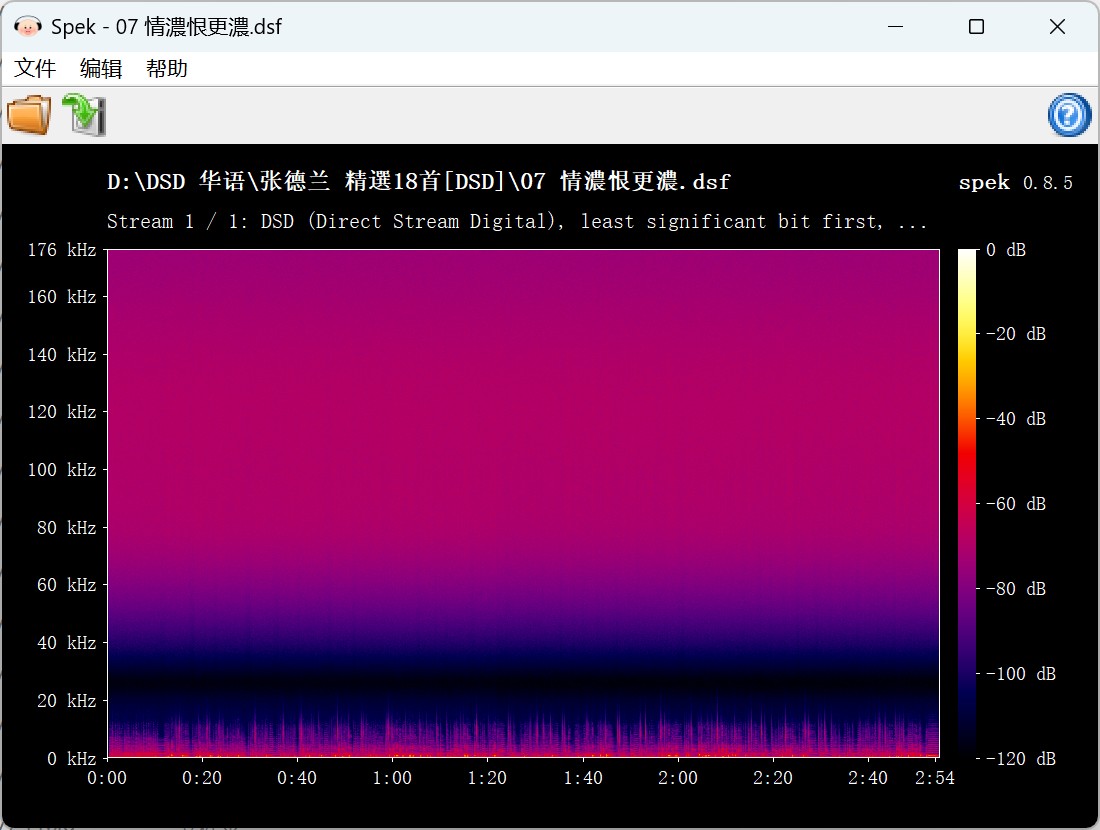This screenshot has height=830, width=1100.
Task: Save the spectrogram using the green arrow icon
Action: click(84, 115)
